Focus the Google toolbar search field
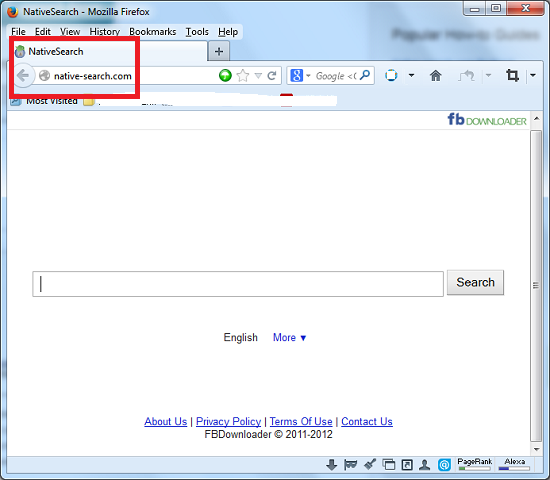This screenshot has height=480, width=550. 335,75
